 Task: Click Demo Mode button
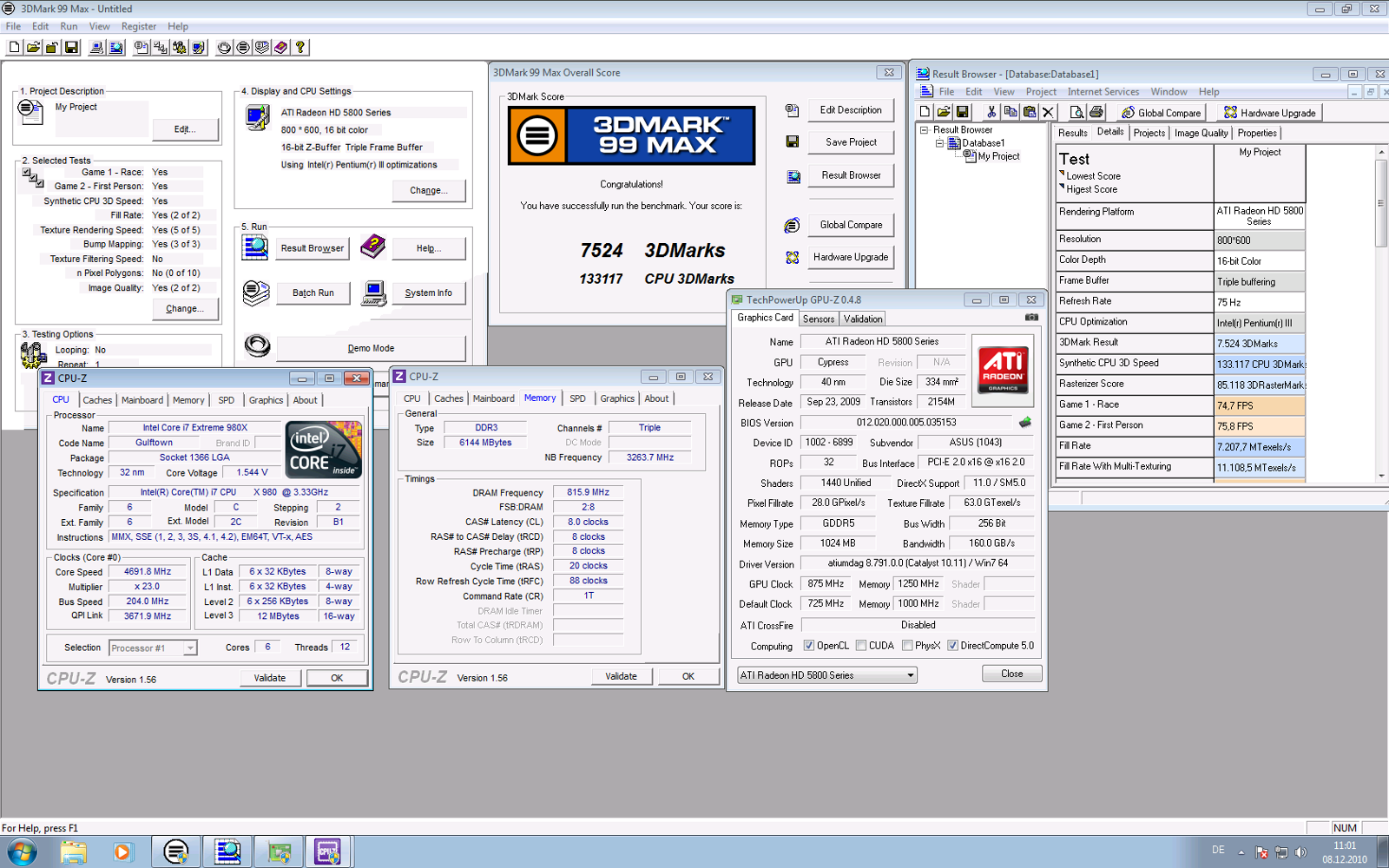click(371, 348)
